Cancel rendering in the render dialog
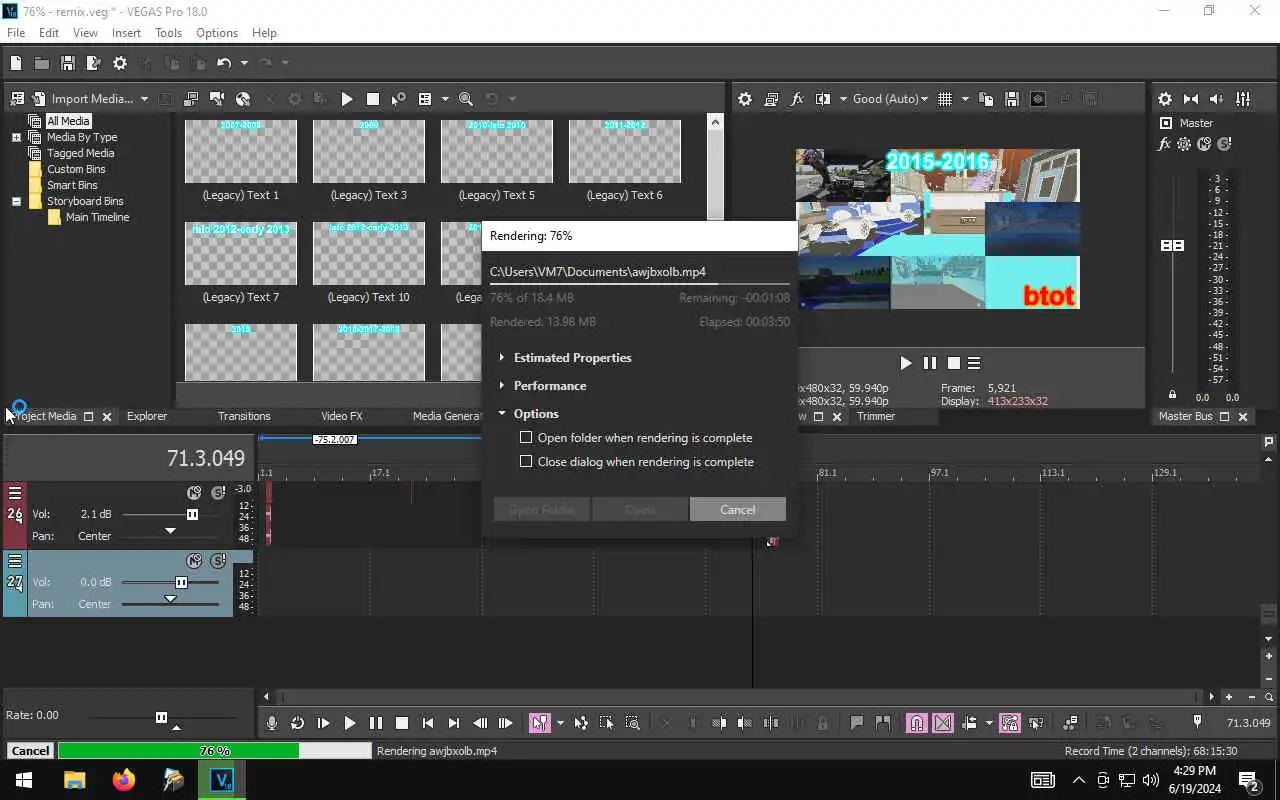 [738, 510]
